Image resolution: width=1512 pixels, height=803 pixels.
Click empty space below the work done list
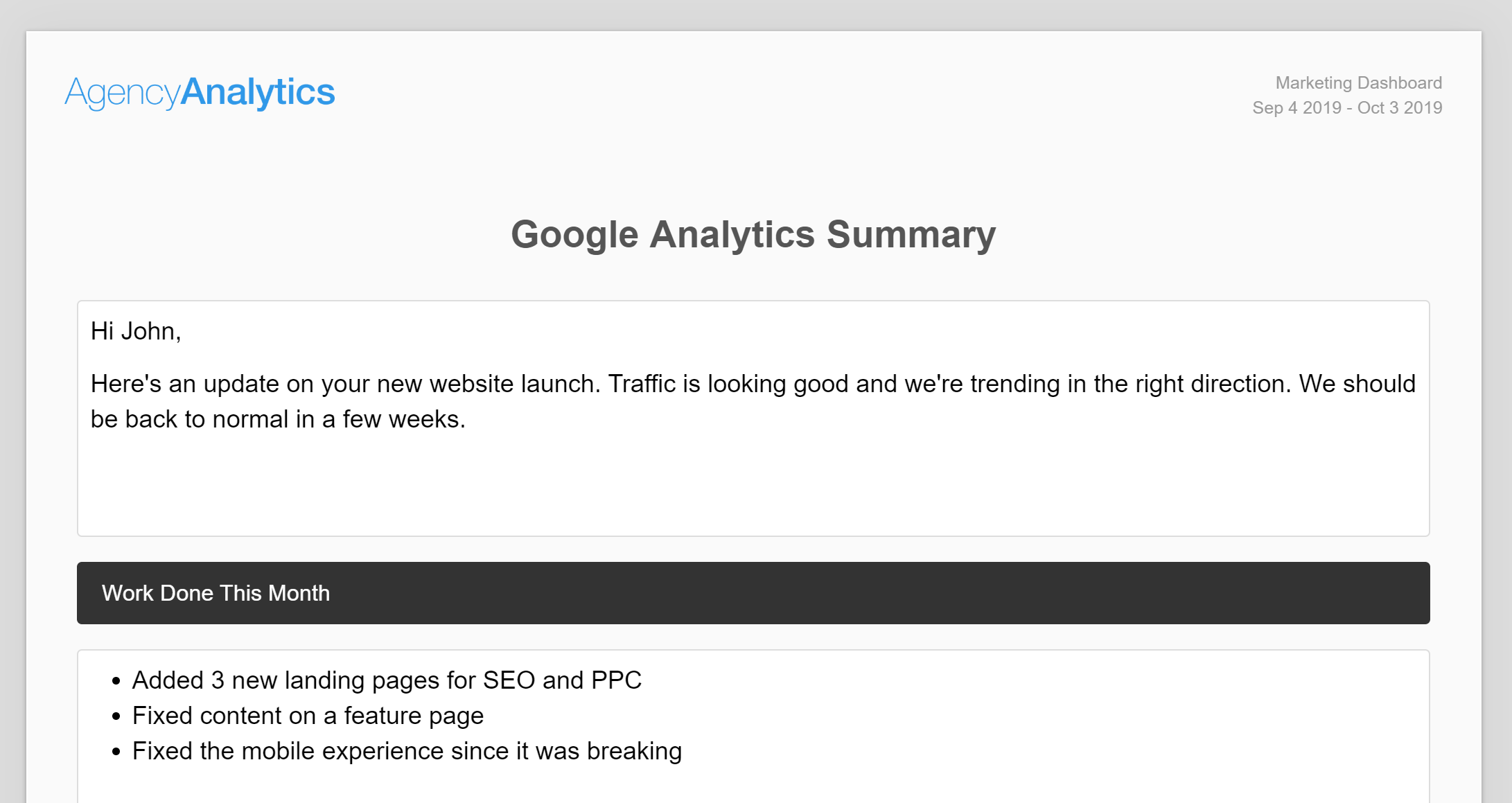click(753, 786)
